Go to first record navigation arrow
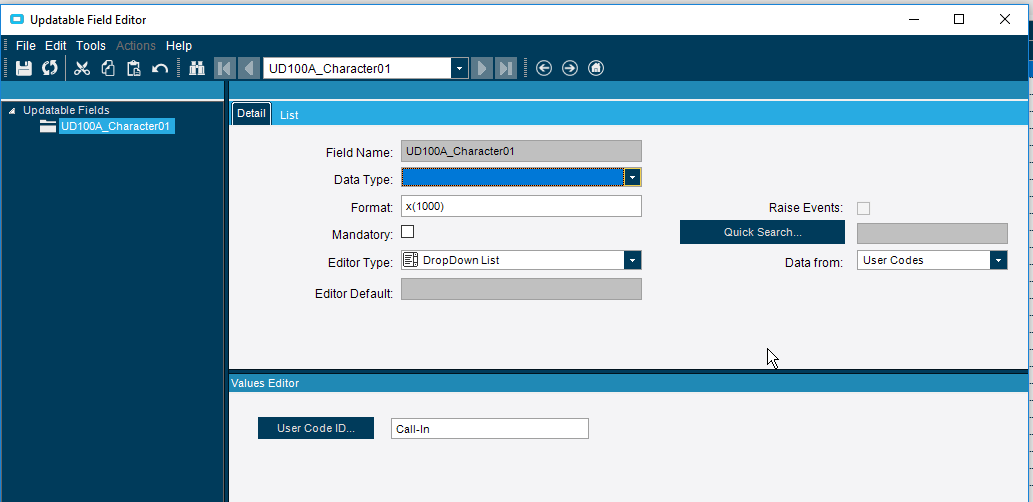 [225, 68]
